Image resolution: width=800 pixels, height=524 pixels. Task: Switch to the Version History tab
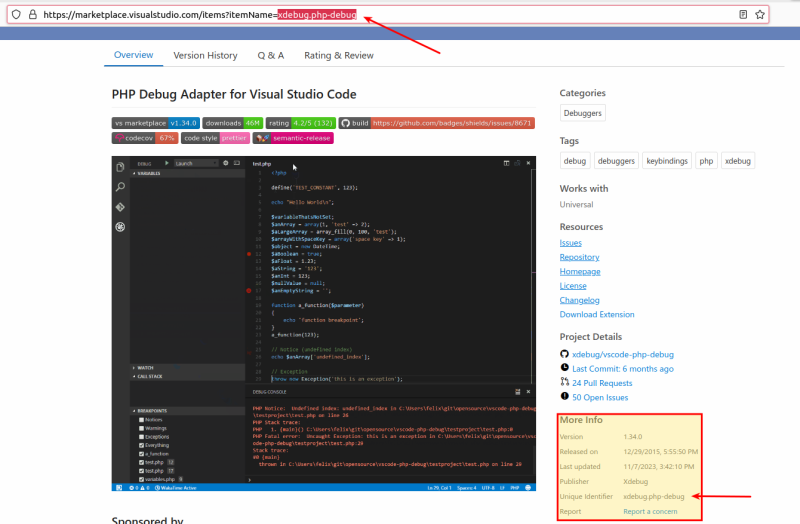(x=205, y=55)
